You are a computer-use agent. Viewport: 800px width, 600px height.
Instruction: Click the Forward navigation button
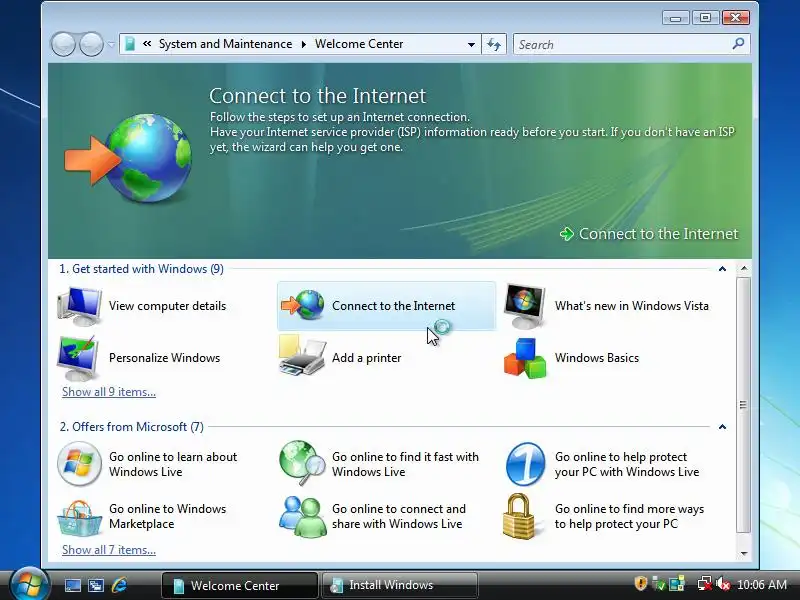point(92,44)
